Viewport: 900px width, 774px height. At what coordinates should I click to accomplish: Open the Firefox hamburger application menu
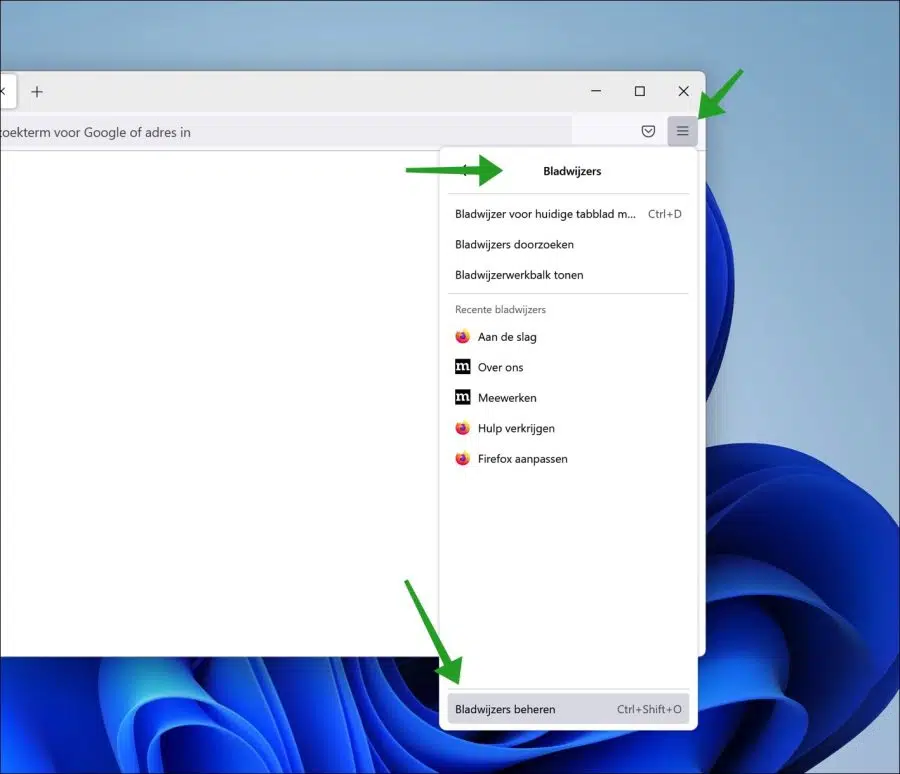tap(682, 131)
